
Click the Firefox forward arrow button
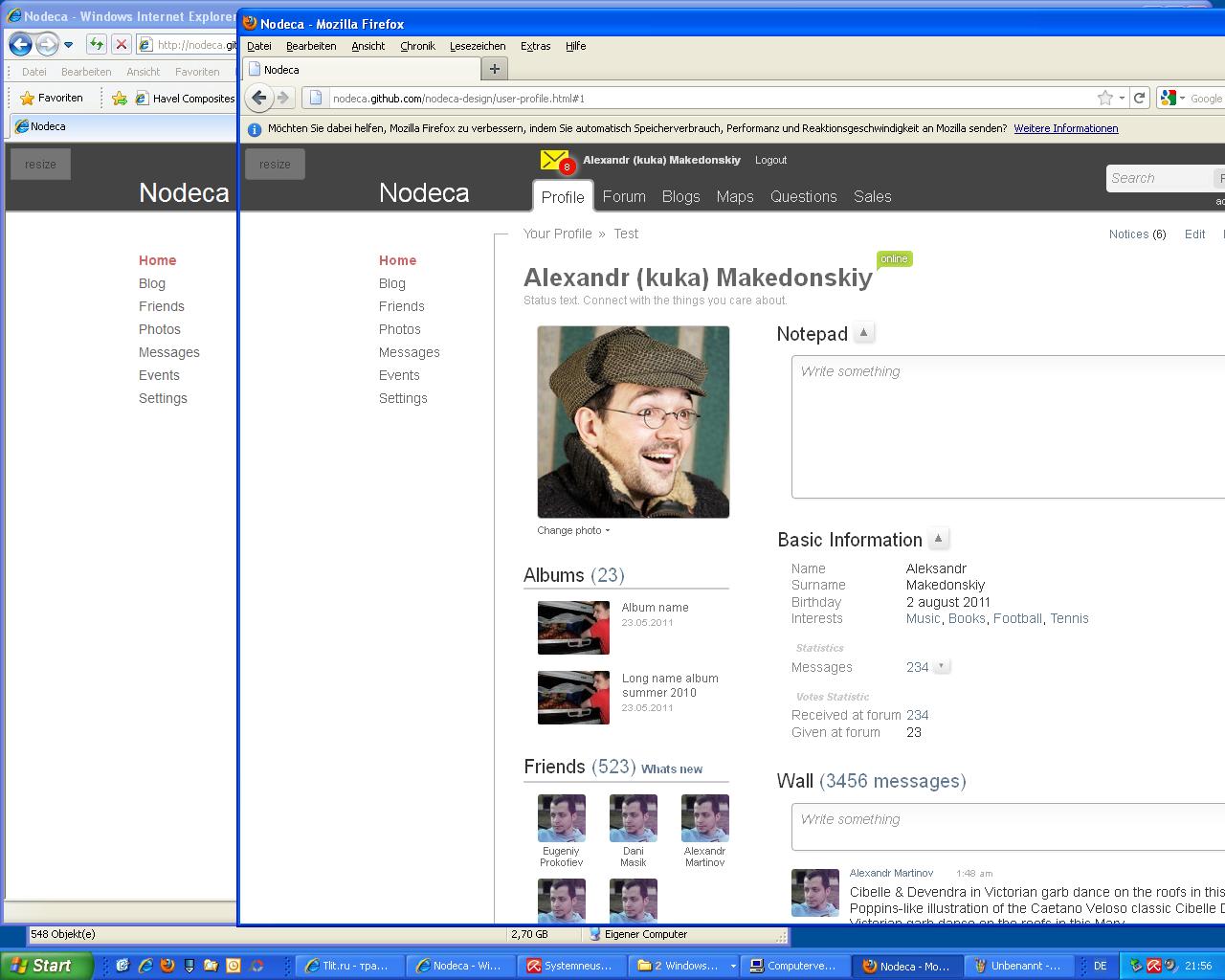point(283,98)
